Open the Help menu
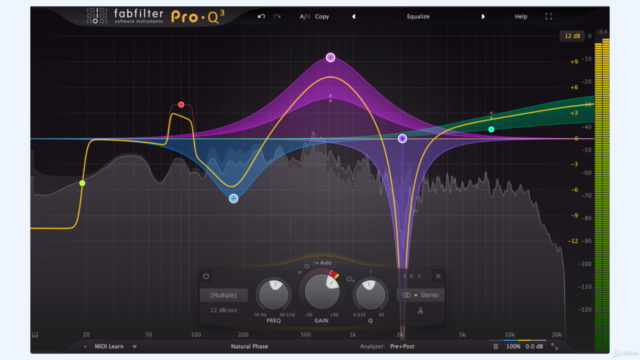This screenshot has width=640, height=360. coord(521,16)
